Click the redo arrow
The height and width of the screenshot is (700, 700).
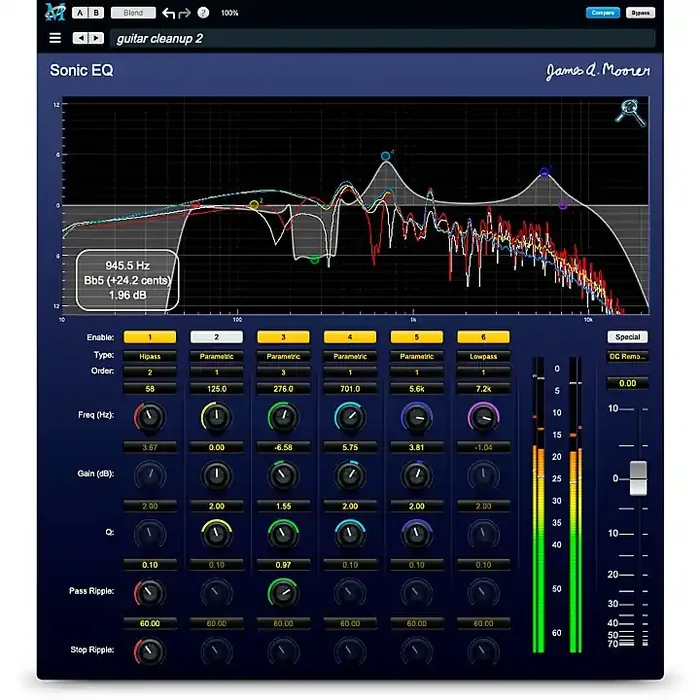coord(184,13)
